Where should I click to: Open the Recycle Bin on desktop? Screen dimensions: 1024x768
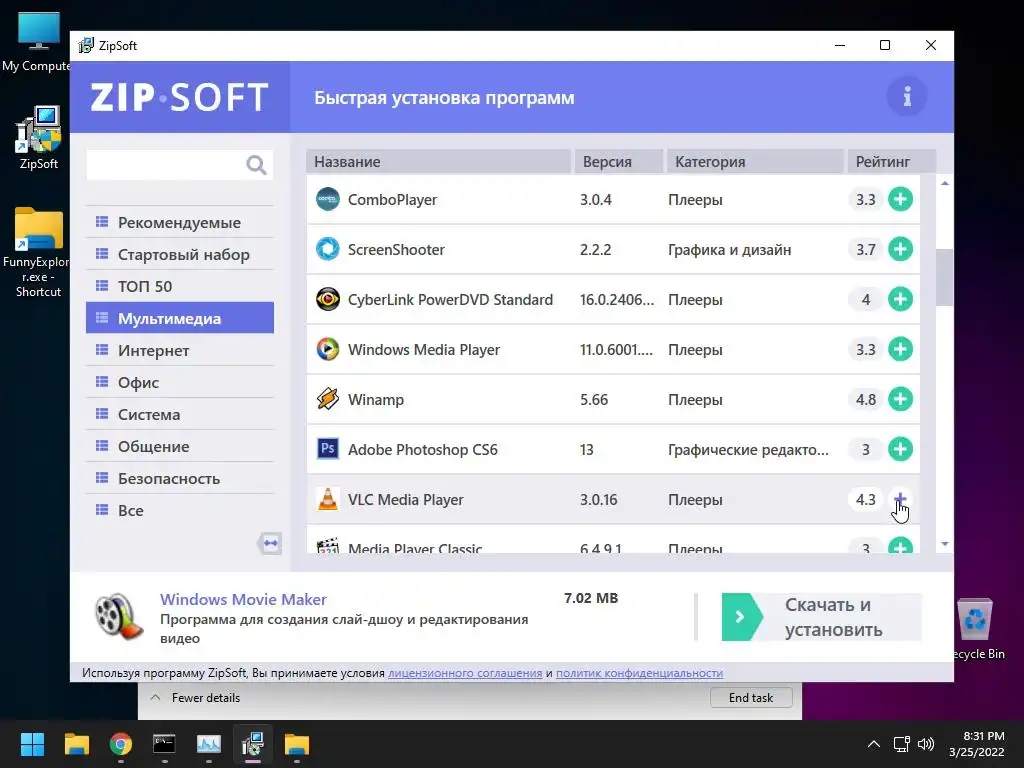pyautogui.click(x=975, y=629)
